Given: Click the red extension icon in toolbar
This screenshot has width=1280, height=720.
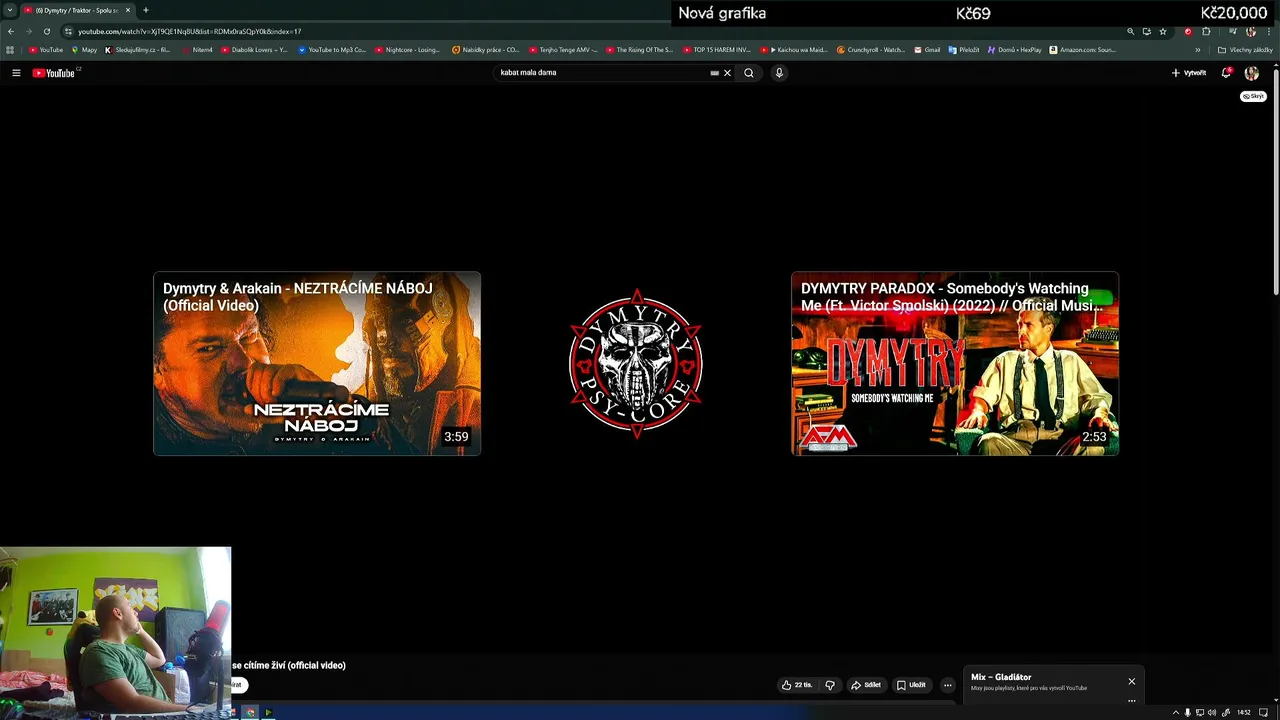Looking at the screenshot, I should click(x=1188, y=31).
